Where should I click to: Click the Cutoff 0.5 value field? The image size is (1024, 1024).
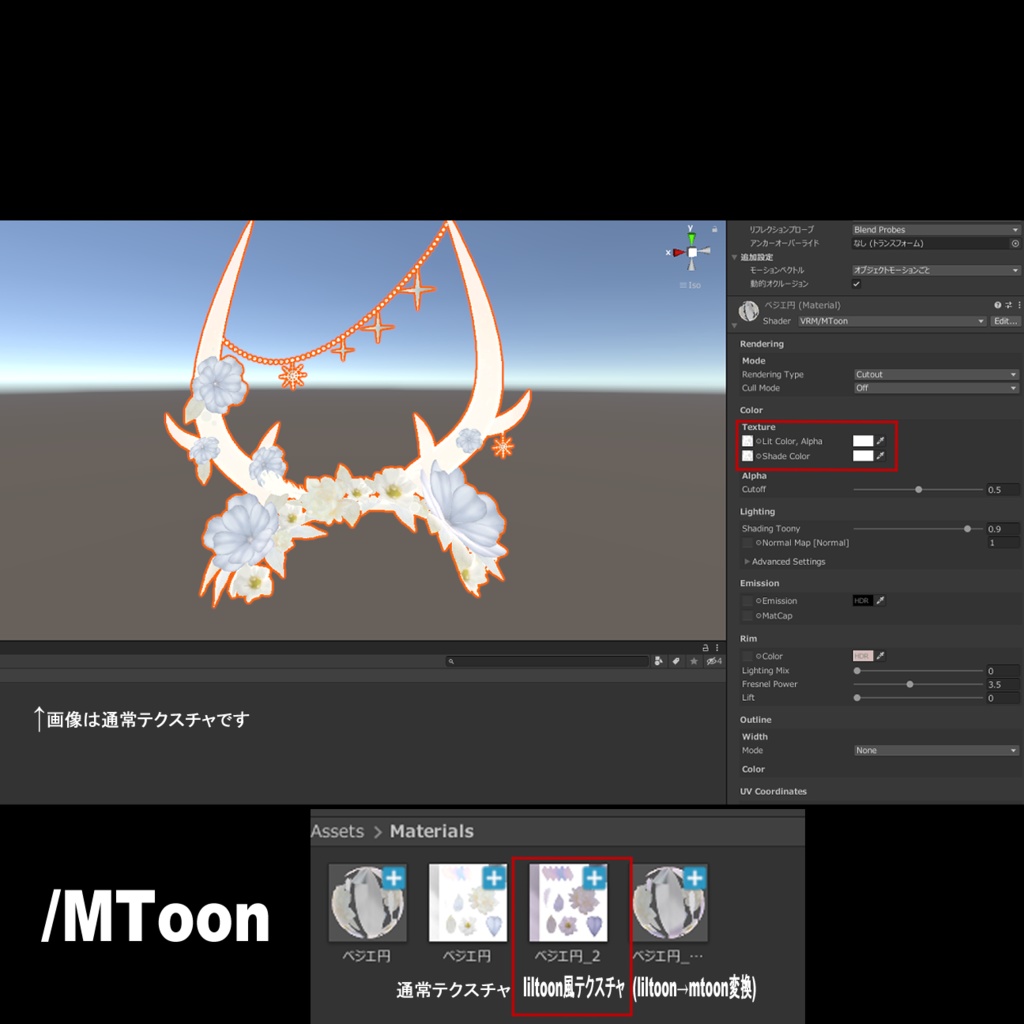[x=1002, y=489]
